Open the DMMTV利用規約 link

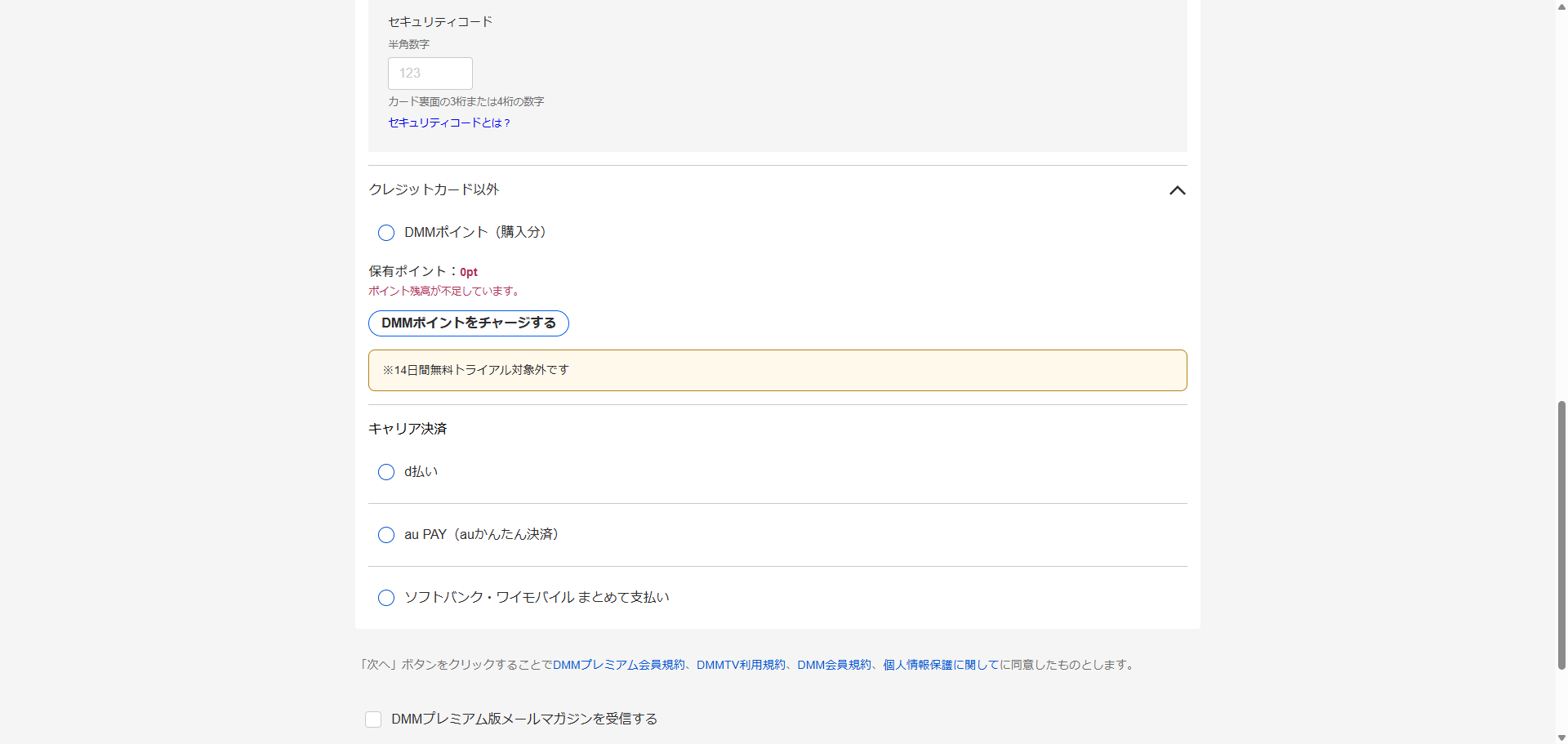tap(741, 665)
